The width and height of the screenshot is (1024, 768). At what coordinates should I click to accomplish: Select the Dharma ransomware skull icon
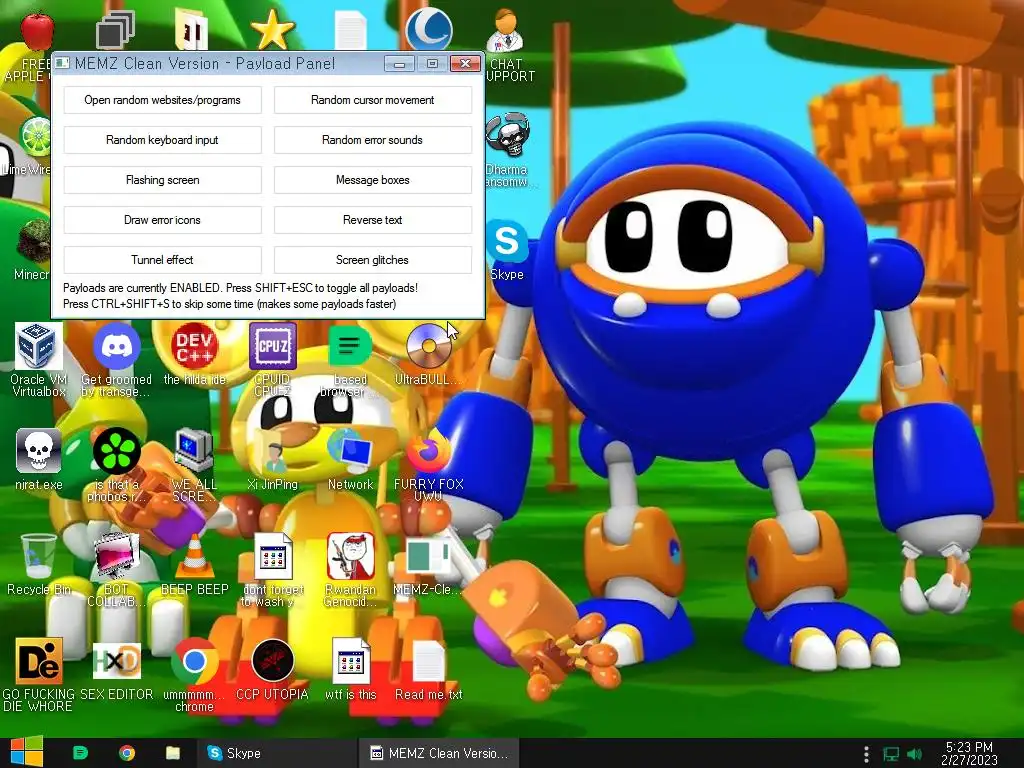(507, 135)
